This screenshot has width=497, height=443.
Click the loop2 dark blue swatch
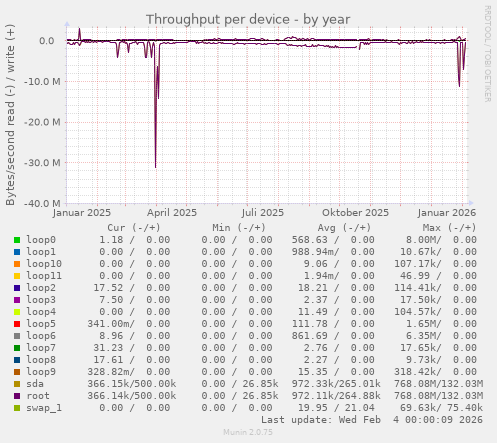point(17,288)
